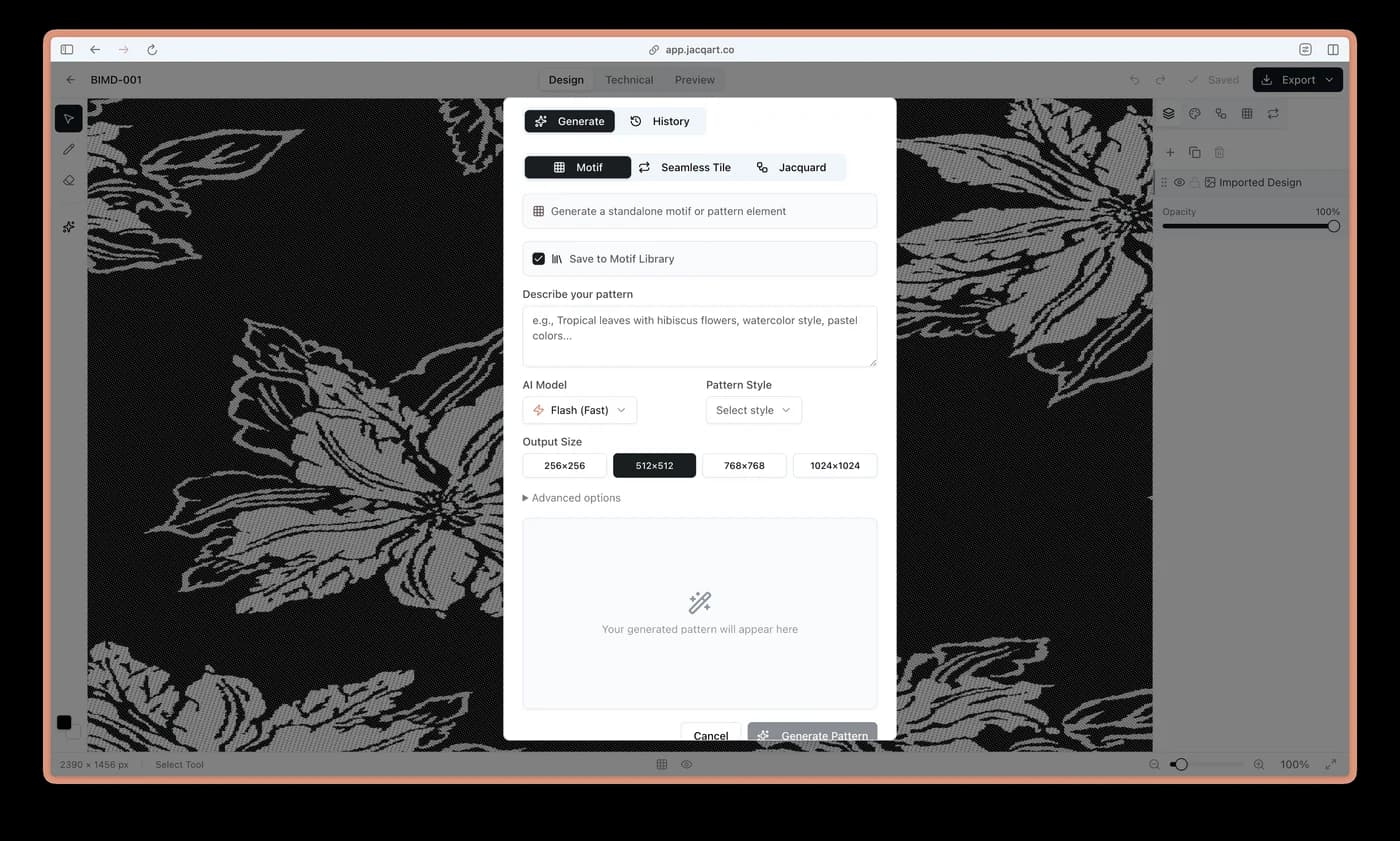
Task: Go back using the arrow beside BIMD-001
Action: [70, 80]
